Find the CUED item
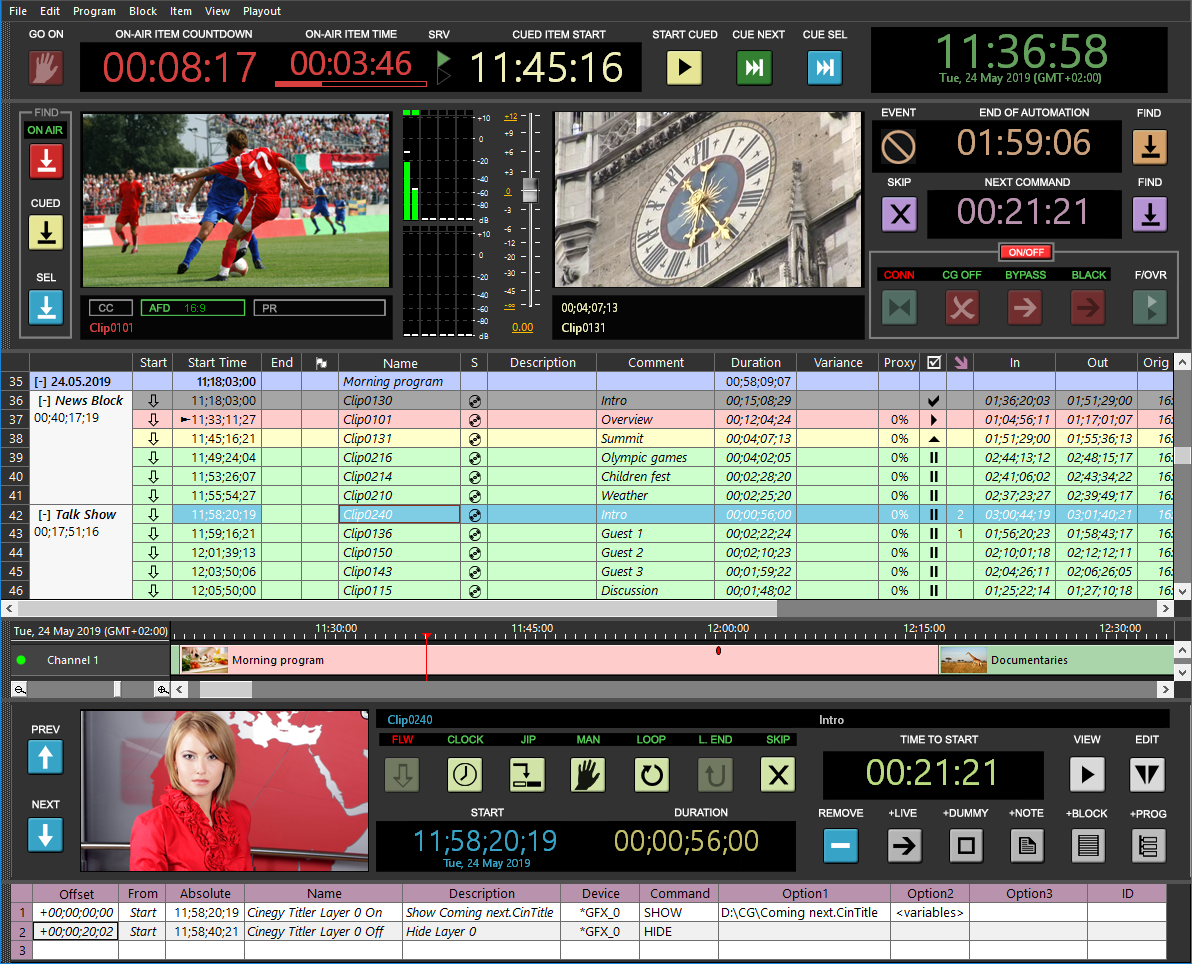 click(x=46, y=233)
